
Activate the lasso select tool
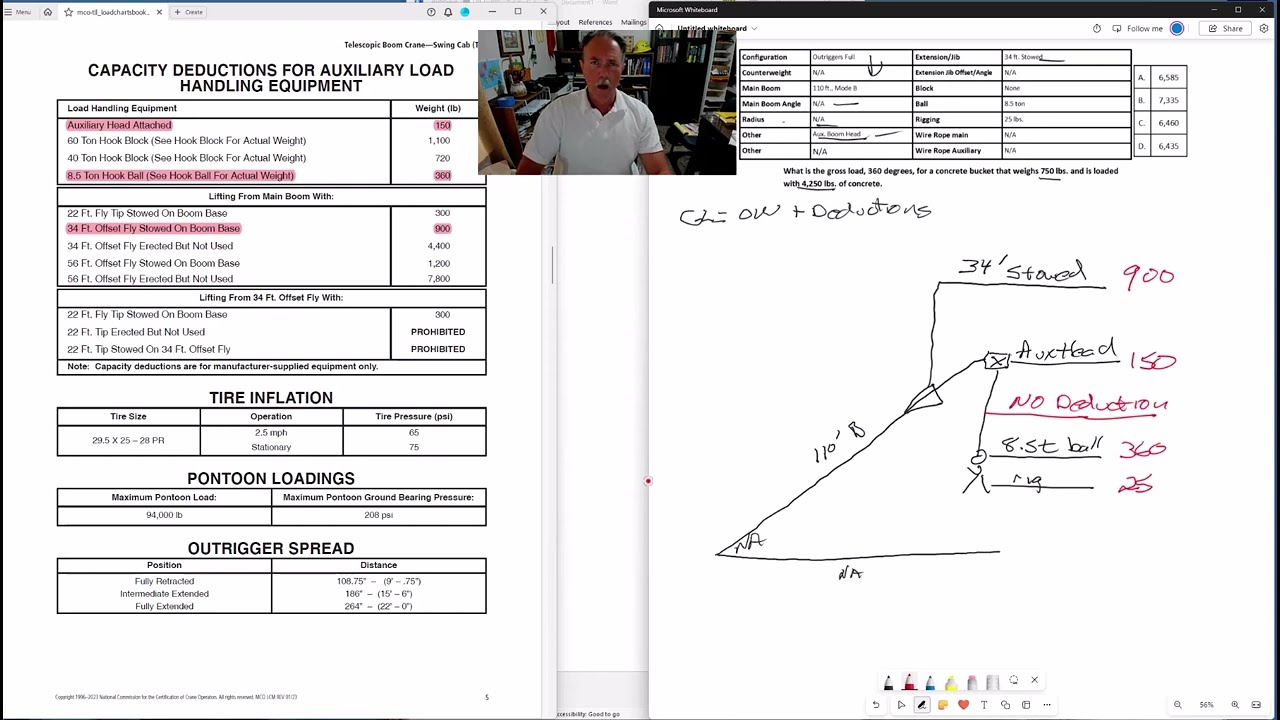pos(1013,681)
